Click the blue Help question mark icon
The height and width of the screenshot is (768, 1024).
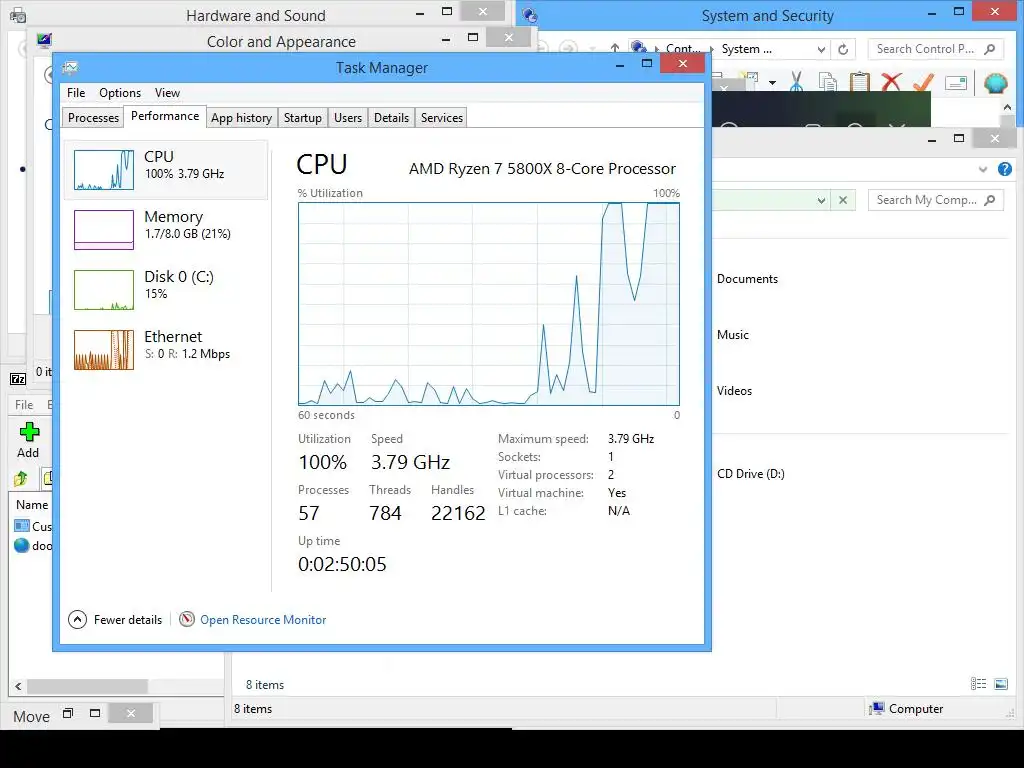1004,169
